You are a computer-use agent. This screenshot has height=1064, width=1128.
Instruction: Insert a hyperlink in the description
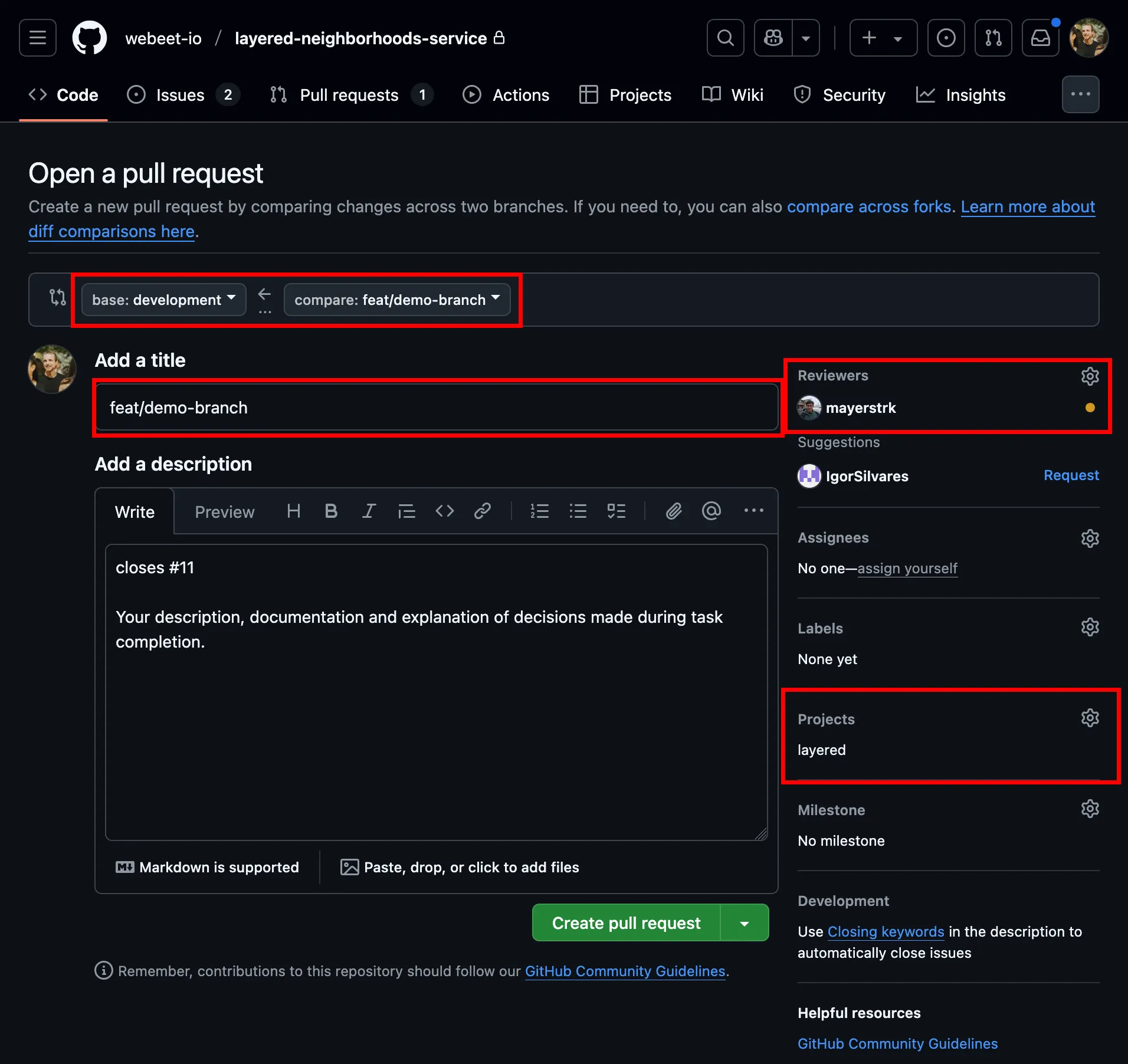482,511
